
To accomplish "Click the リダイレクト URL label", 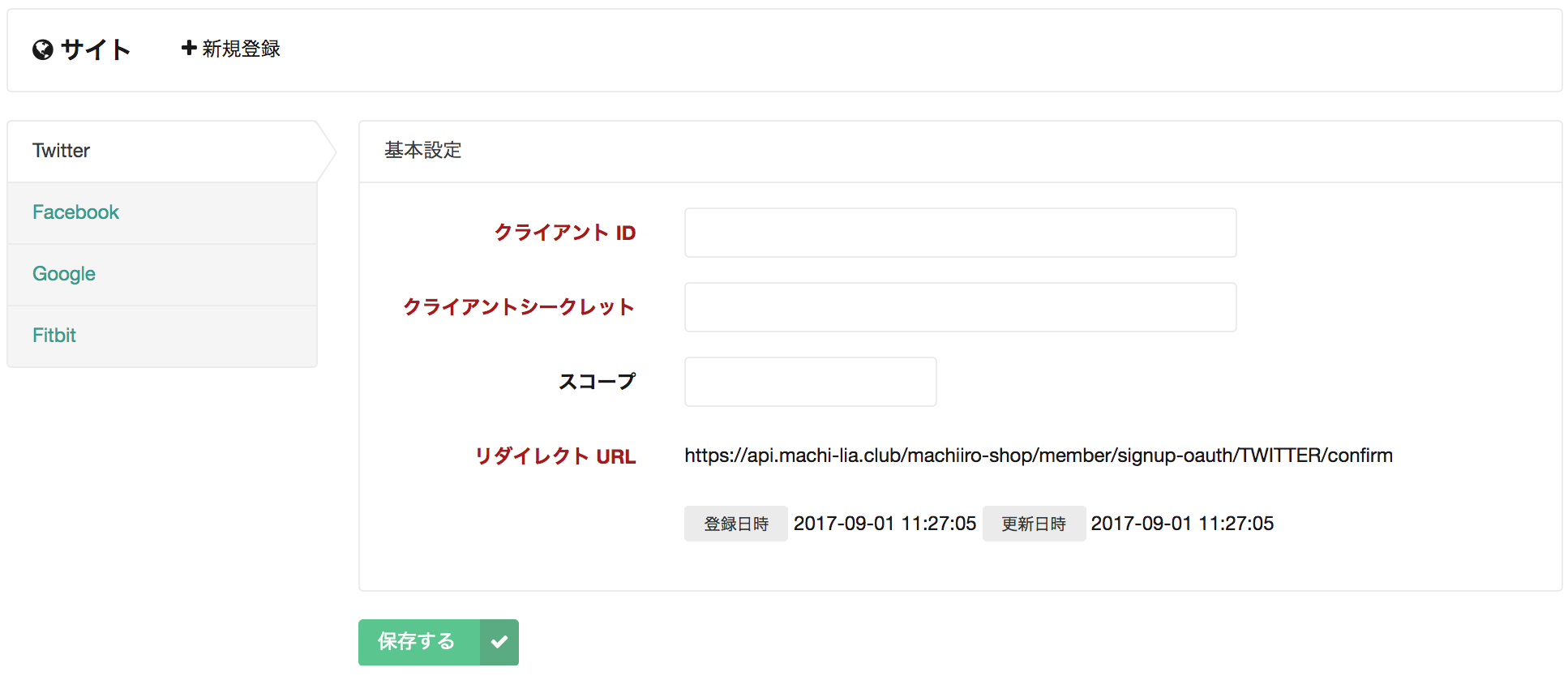I will [555, 456].
